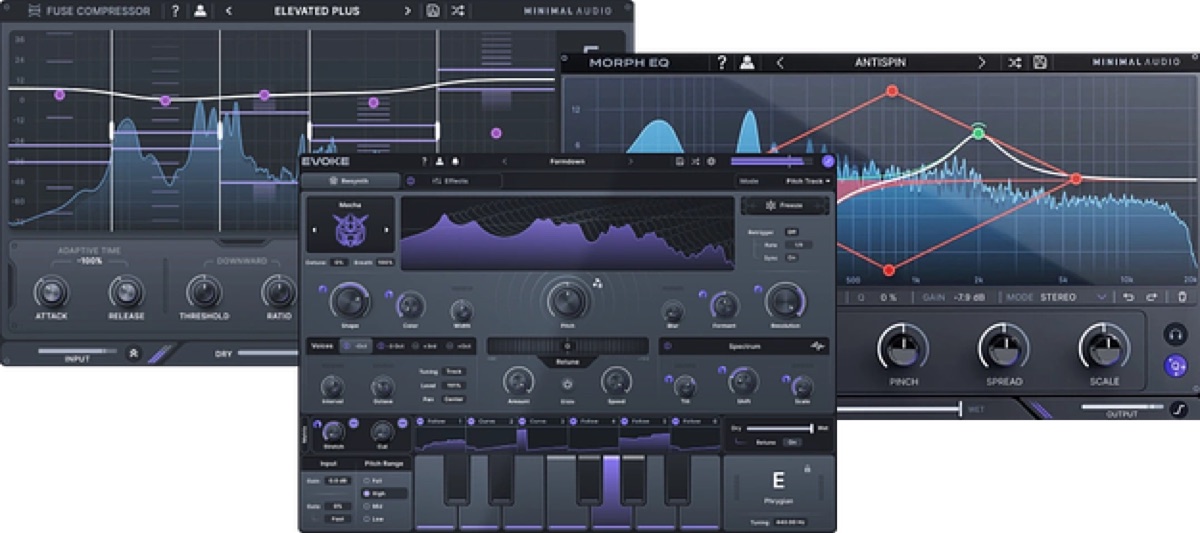Open Evoke help question mark
The width and height of the screenshot is (1200, 533).
pyautogui.click(x=424, y=161)
